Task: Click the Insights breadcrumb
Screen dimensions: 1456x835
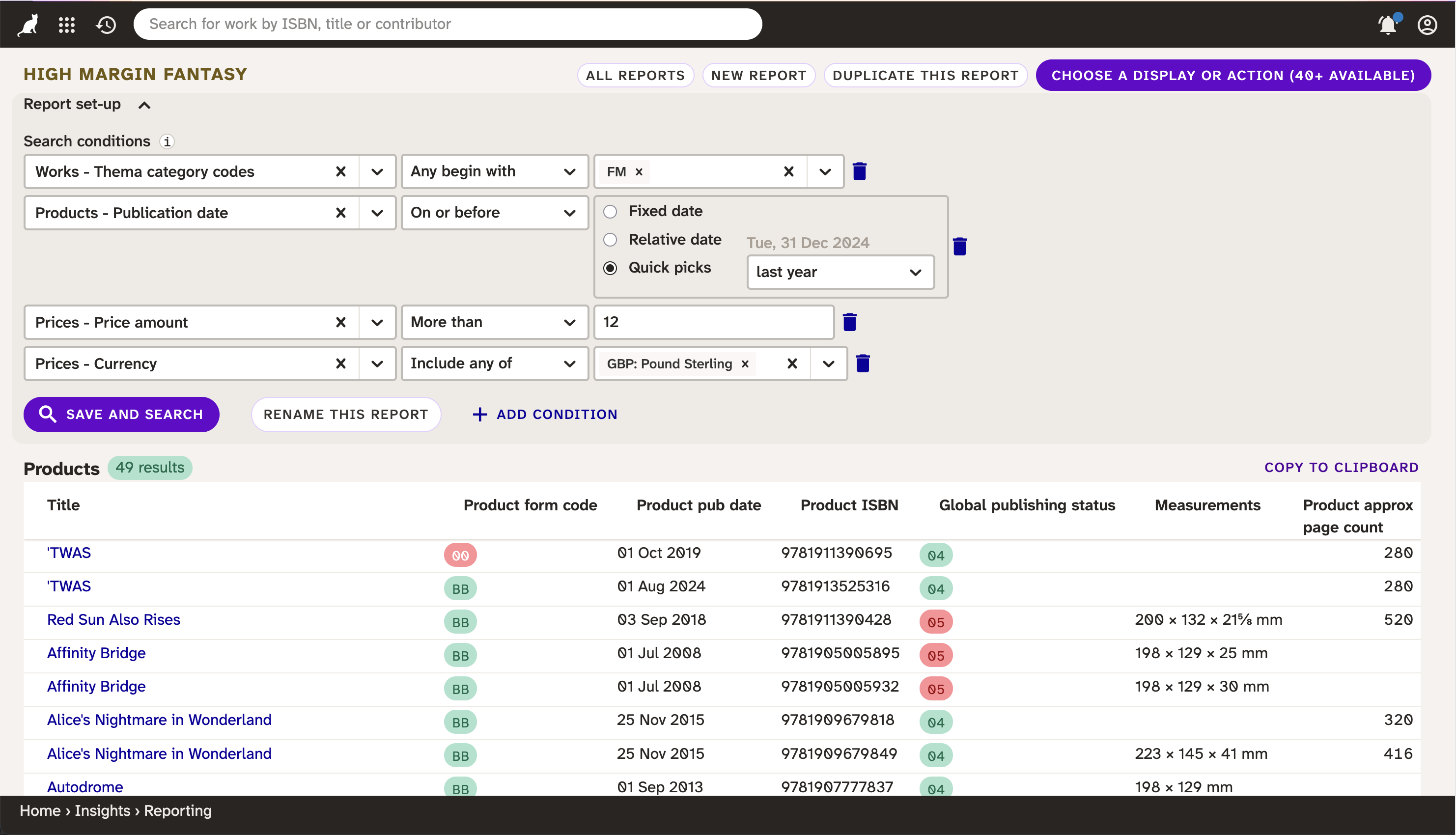Action: point(103,810)
